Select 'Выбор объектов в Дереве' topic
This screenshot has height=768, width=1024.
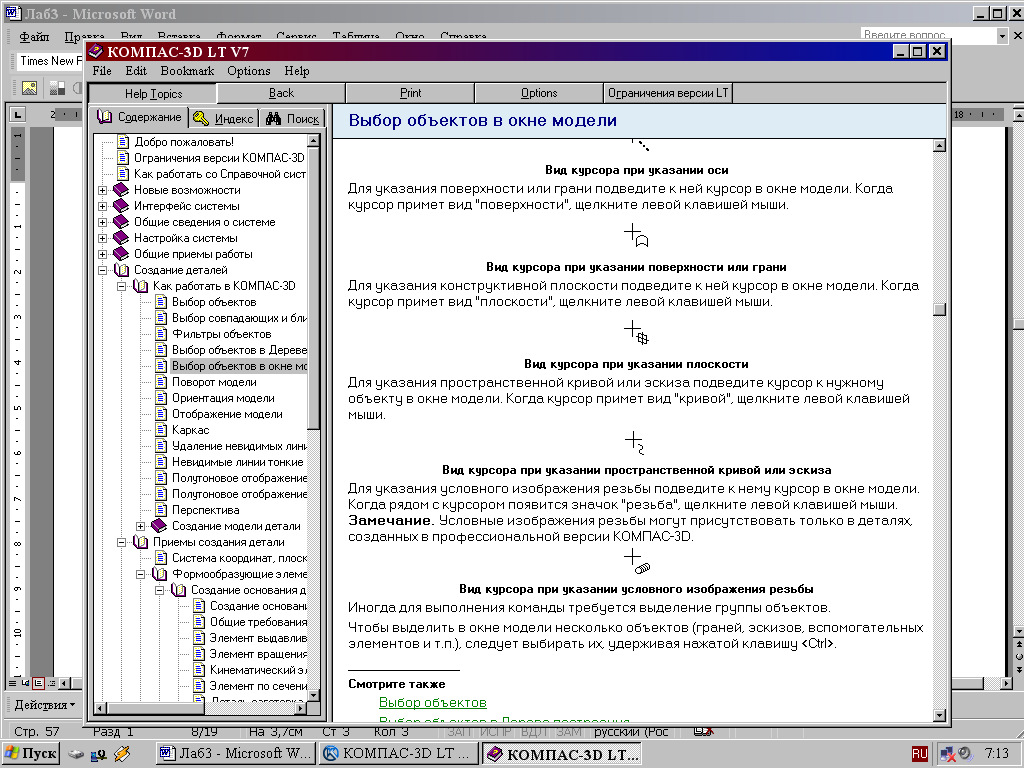tap(239, 350)
